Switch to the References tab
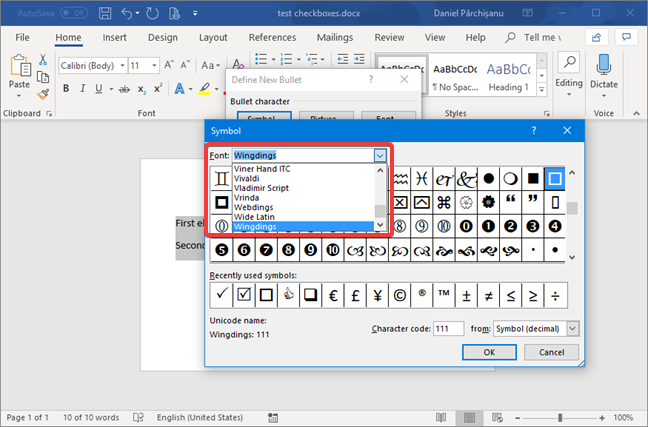 click(x=272, y=37)
